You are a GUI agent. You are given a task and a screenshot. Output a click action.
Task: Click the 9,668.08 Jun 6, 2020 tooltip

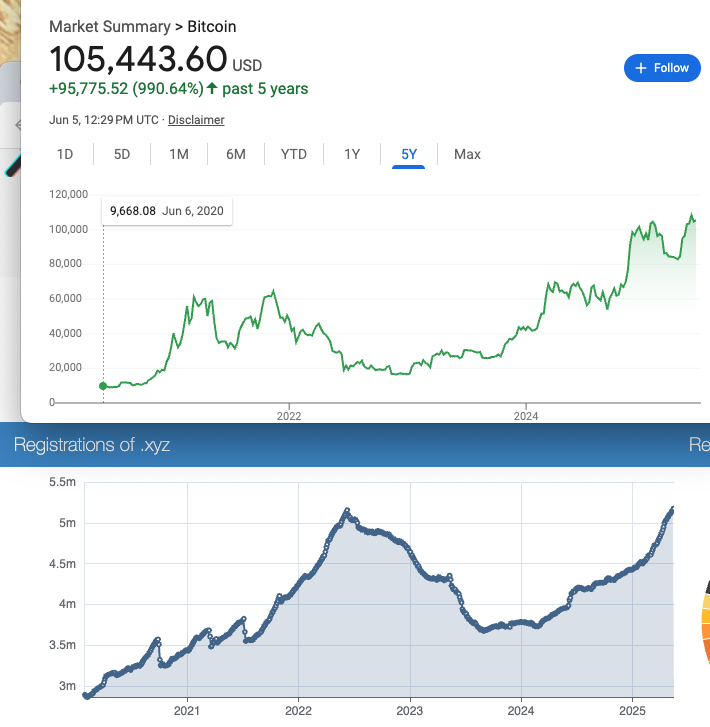pos(167,211)
